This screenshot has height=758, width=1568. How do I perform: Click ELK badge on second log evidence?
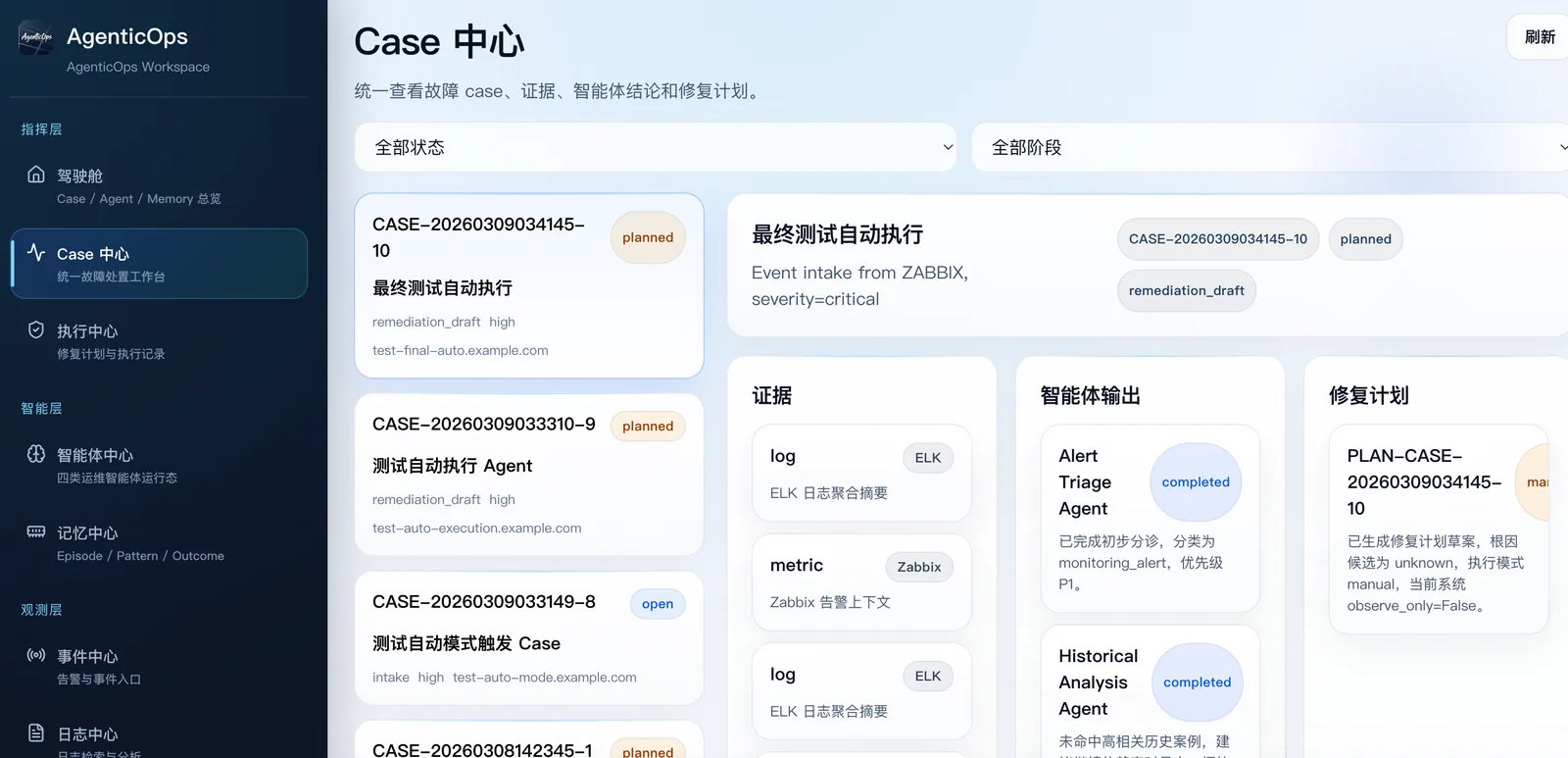[x=928, y=676]
